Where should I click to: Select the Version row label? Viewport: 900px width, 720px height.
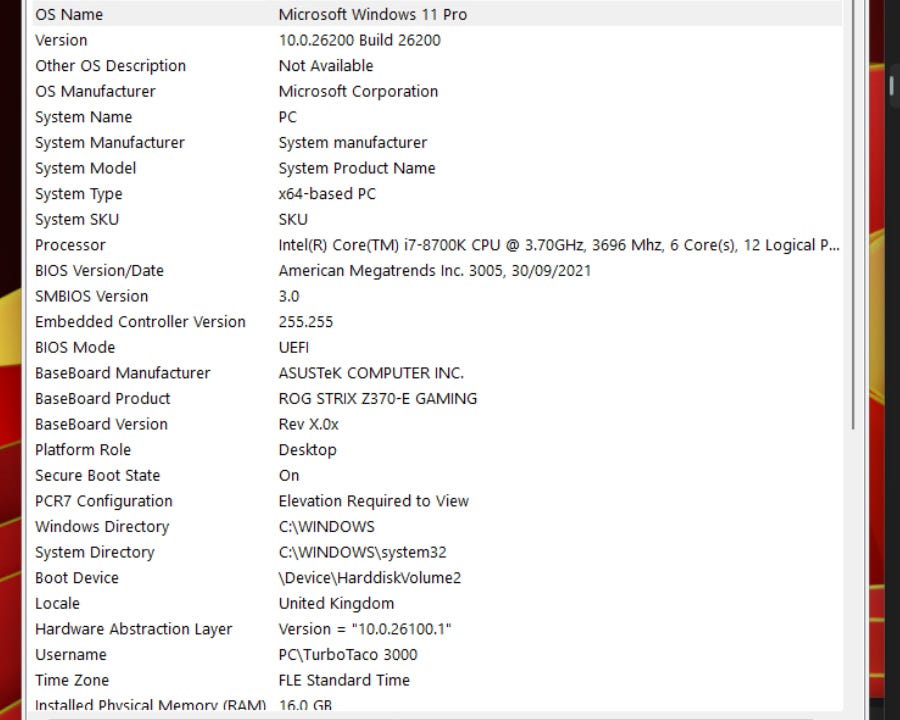(61, 40)
